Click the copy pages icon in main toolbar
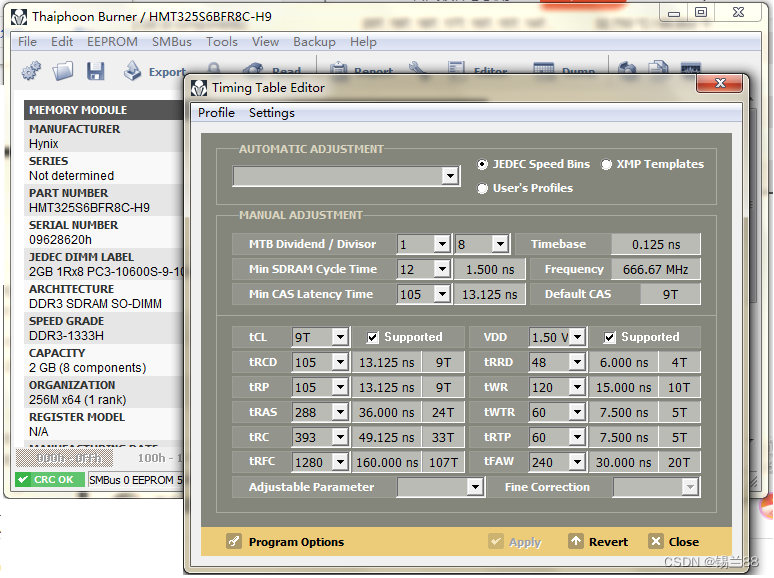The image size is (774, 578). tap(658, 69)
